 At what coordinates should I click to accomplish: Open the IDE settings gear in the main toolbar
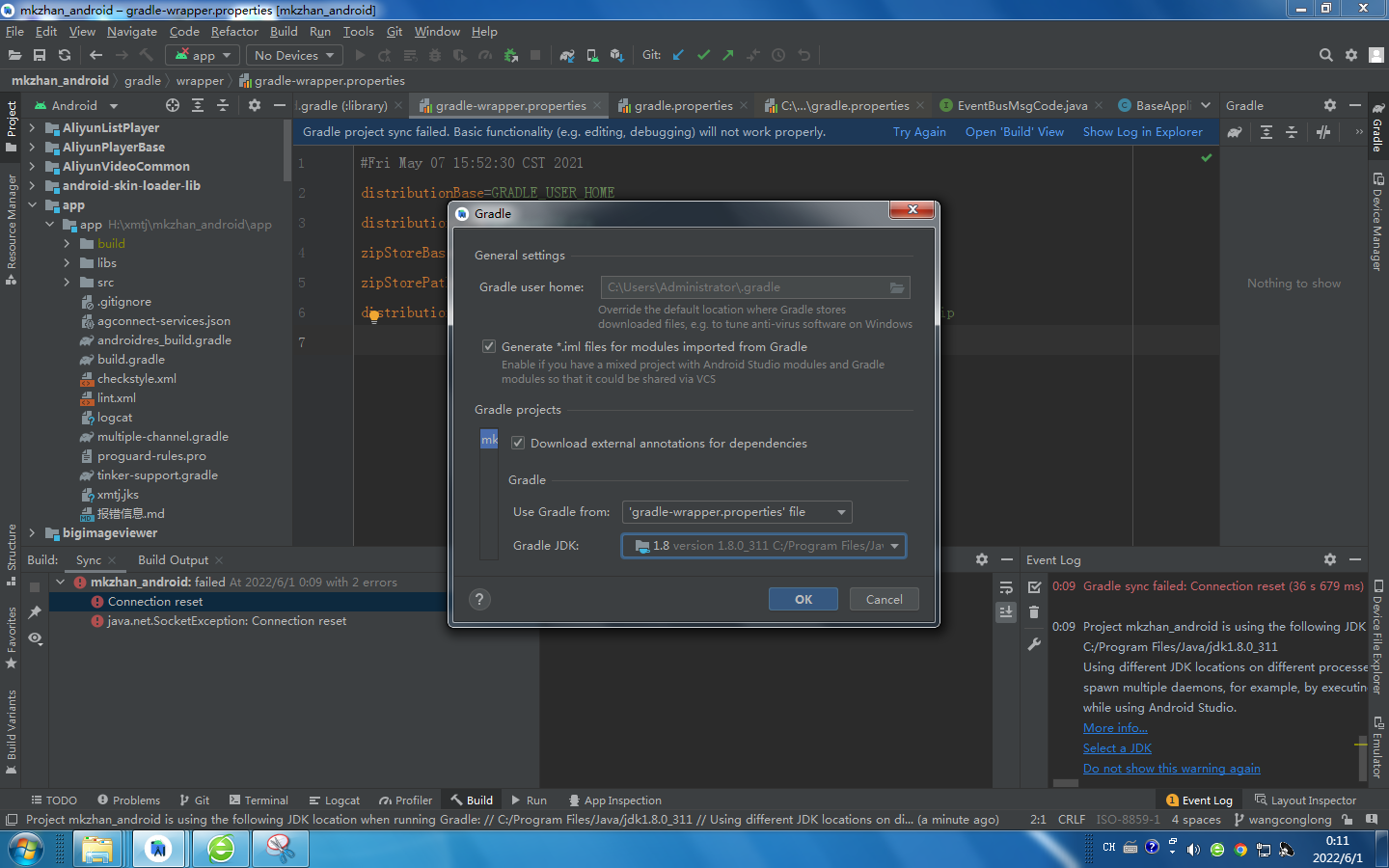1351,55
